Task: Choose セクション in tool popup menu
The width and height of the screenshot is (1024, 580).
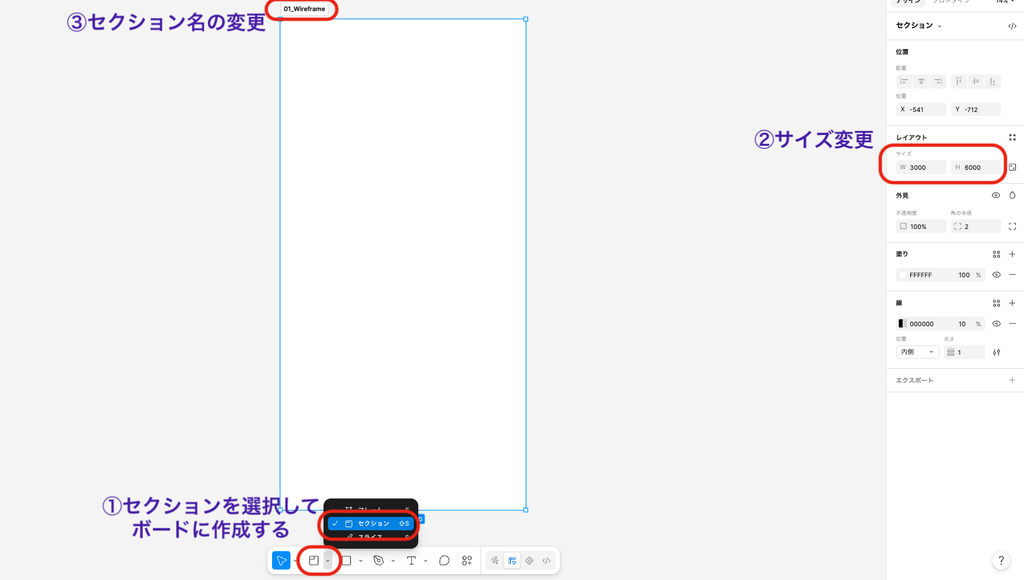Action: (x=371, y=523)
